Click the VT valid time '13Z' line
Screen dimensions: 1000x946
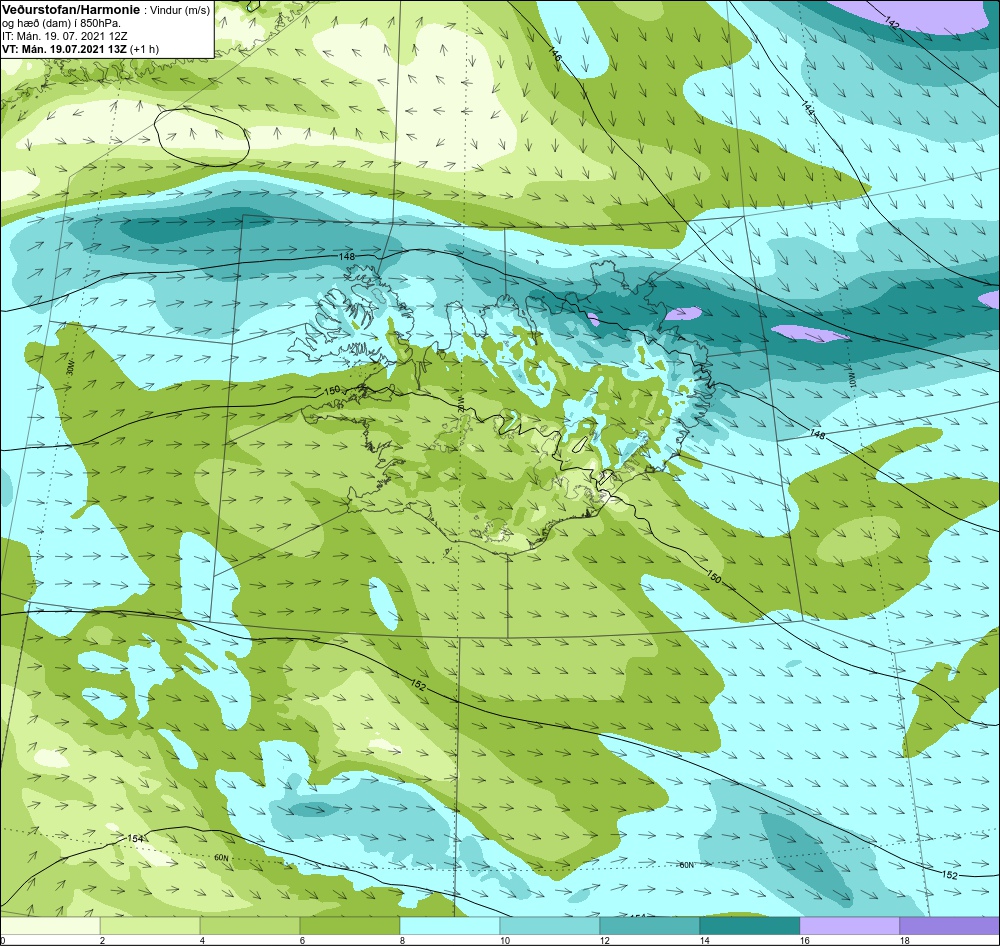point(64,49)
